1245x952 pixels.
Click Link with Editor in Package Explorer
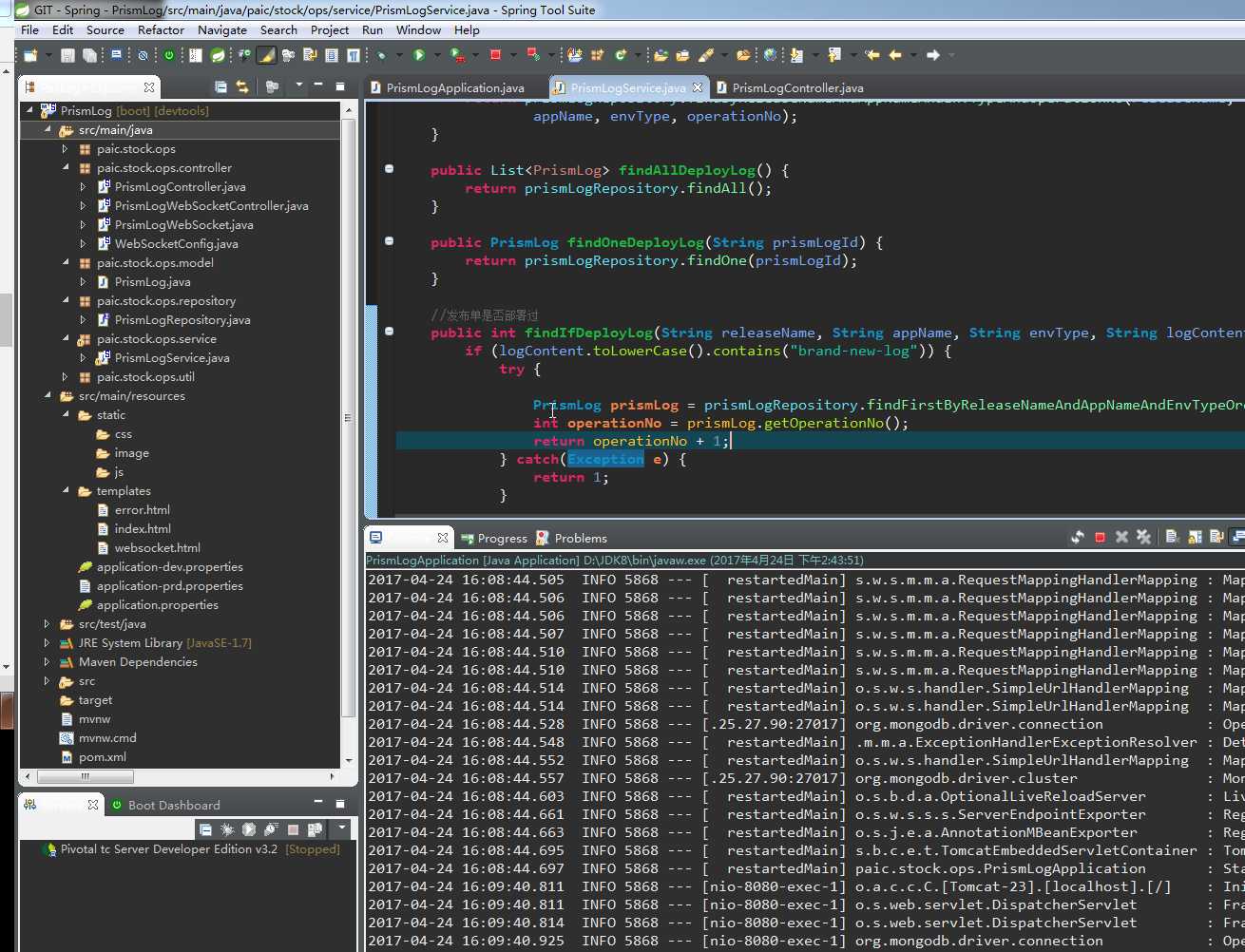tap(242, 86)
